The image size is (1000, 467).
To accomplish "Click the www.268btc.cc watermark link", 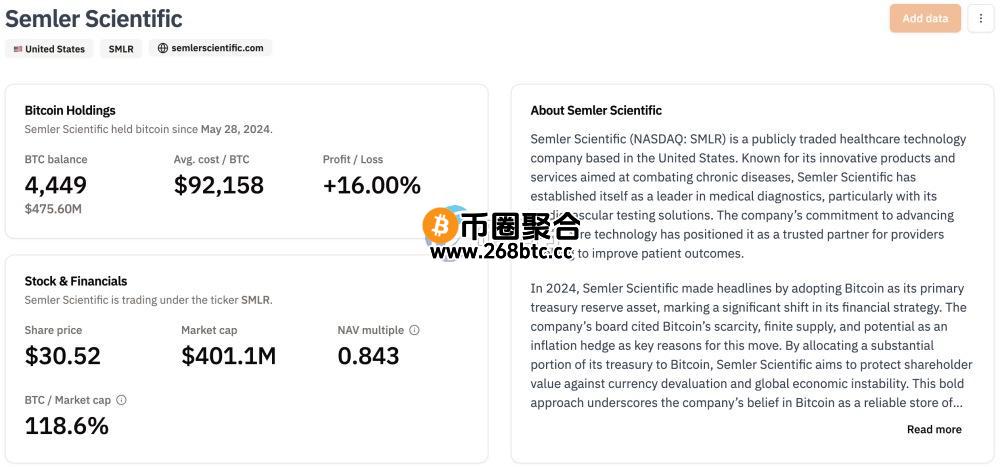I will point(501,253).
